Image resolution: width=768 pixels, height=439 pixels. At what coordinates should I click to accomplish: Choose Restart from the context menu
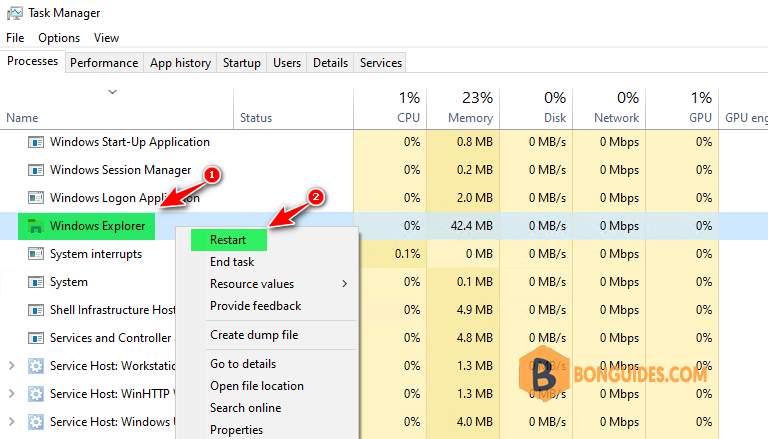coord(229,240)
